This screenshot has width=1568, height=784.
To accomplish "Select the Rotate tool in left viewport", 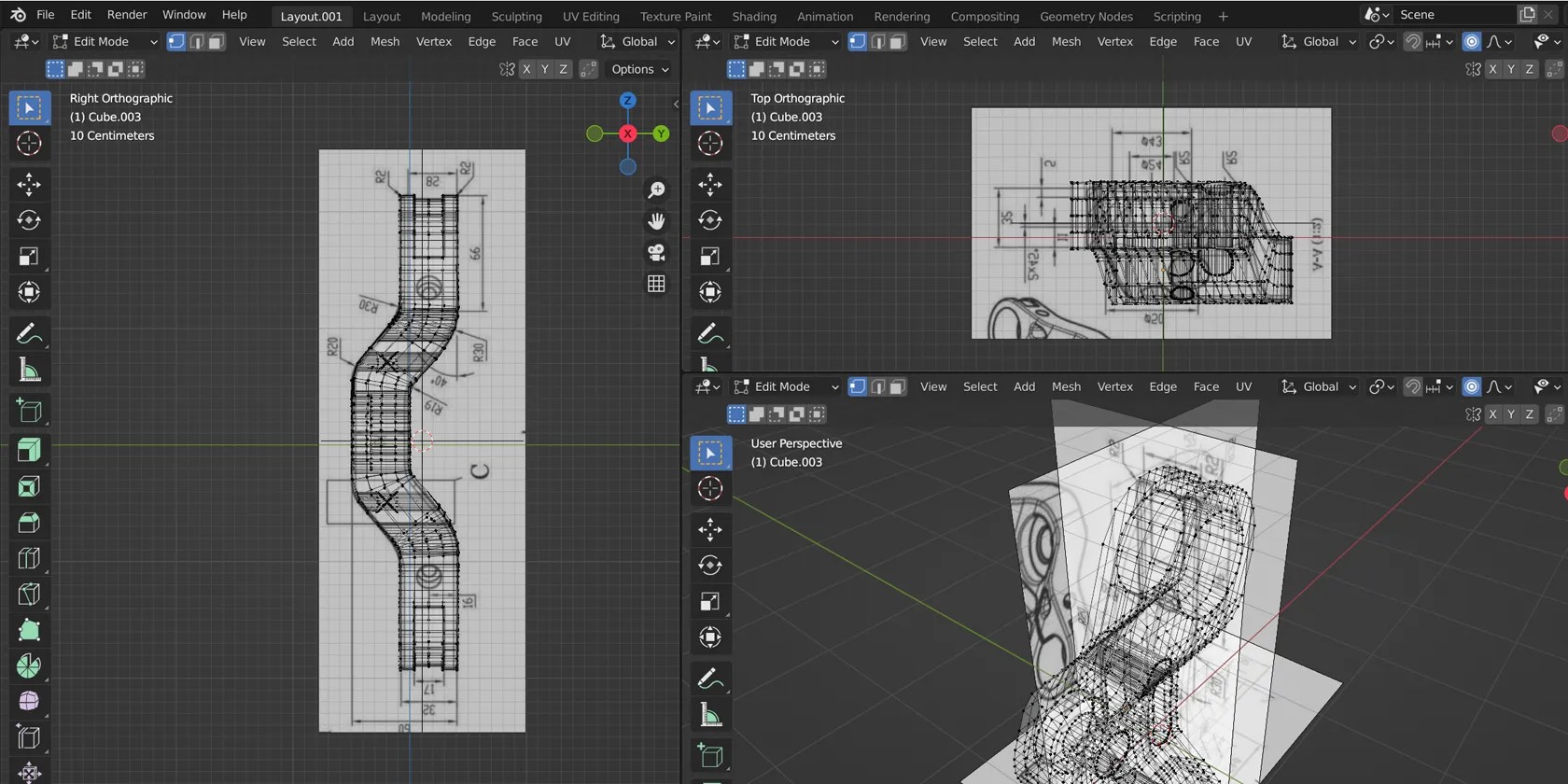I will point(29,220).
